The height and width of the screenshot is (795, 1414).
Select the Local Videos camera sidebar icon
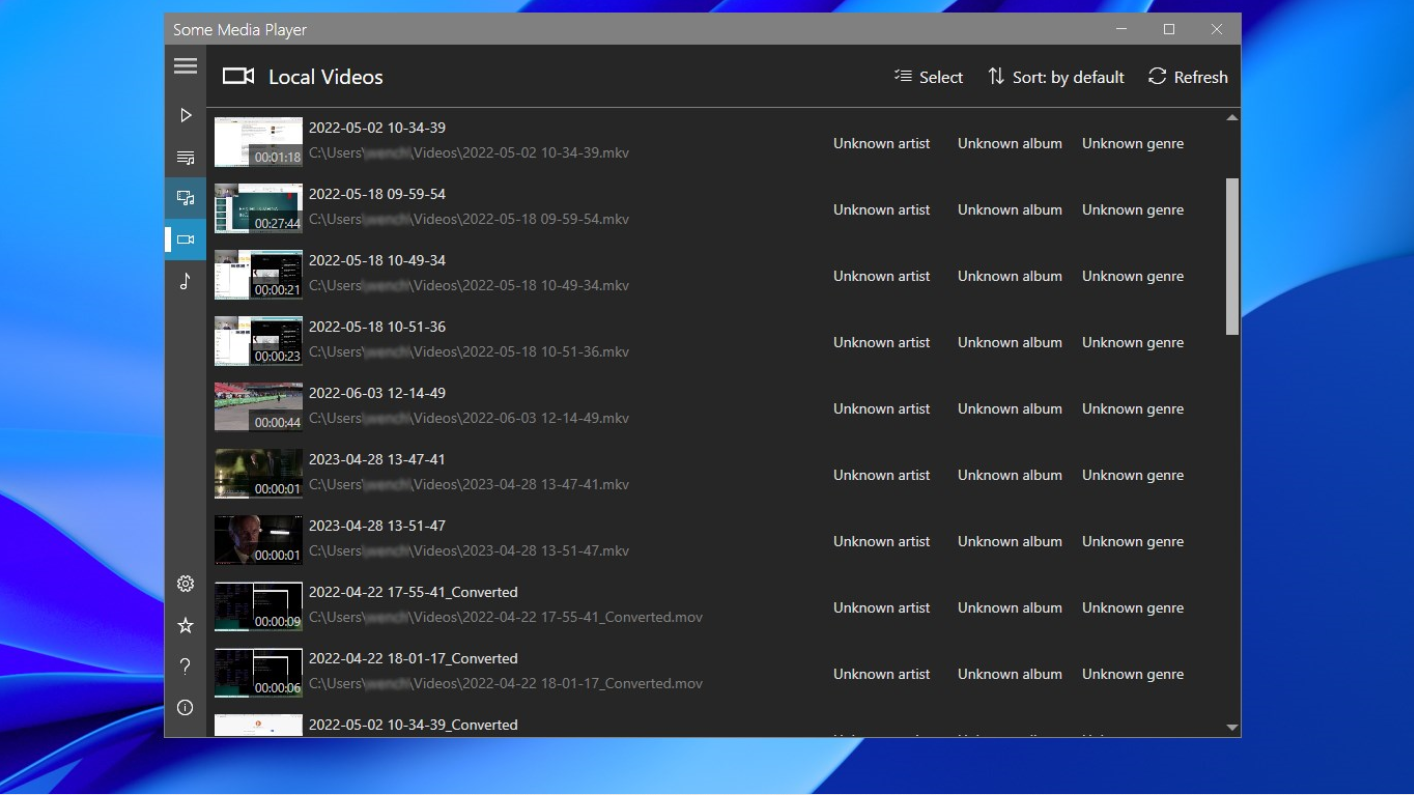(185, 239)
